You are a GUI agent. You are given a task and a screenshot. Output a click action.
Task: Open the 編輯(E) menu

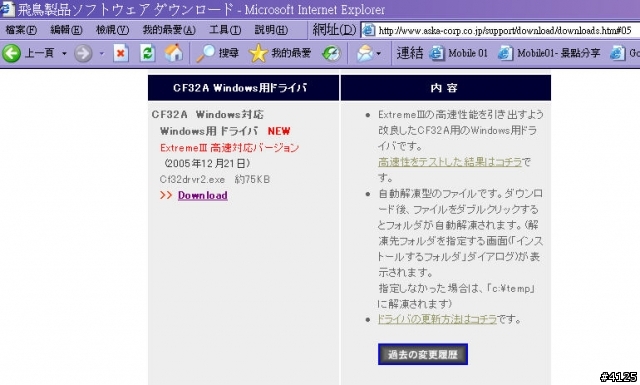click(x=66, y=30)
